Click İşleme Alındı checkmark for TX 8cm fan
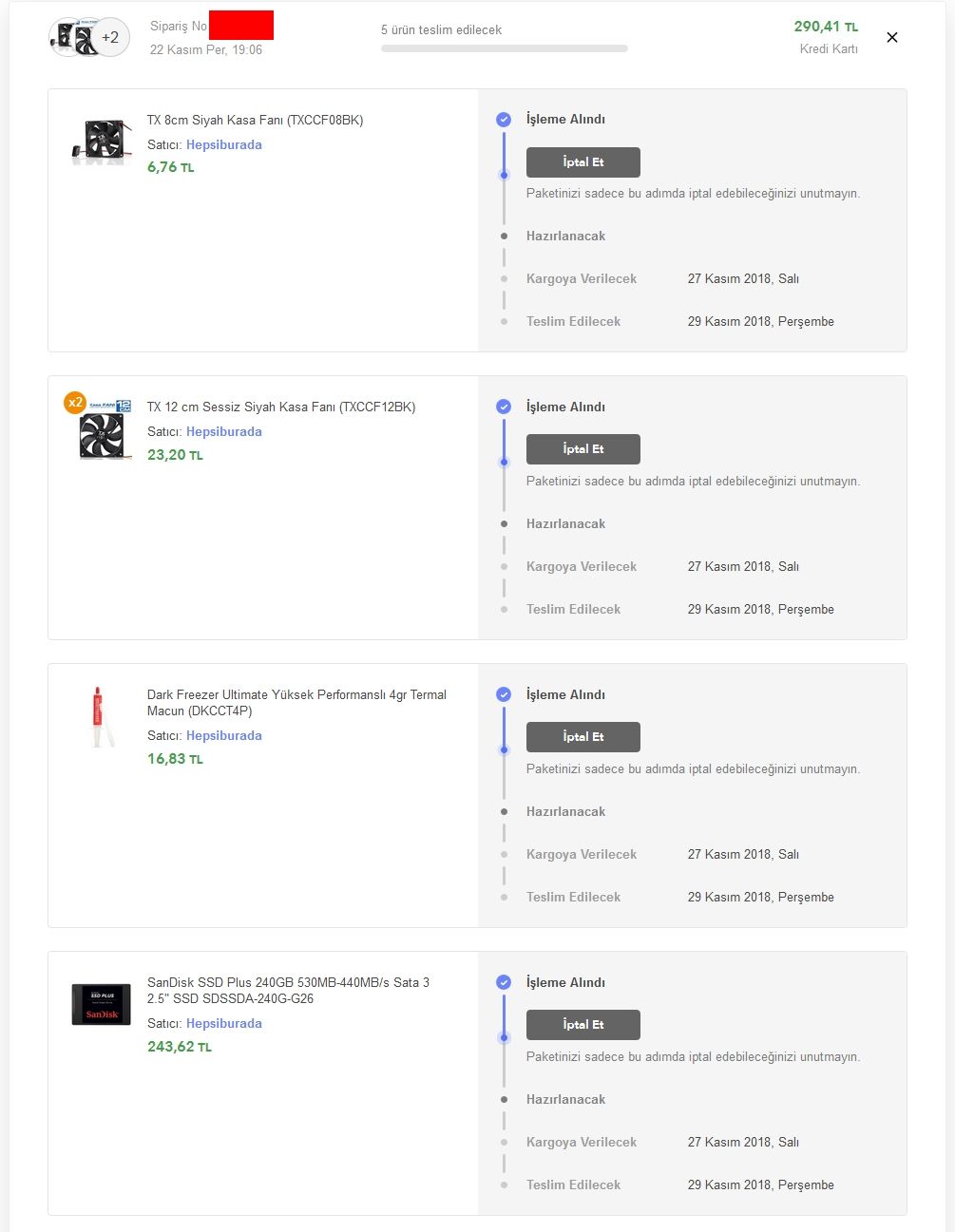The image size is (955, 1232). tap(504, 120)
